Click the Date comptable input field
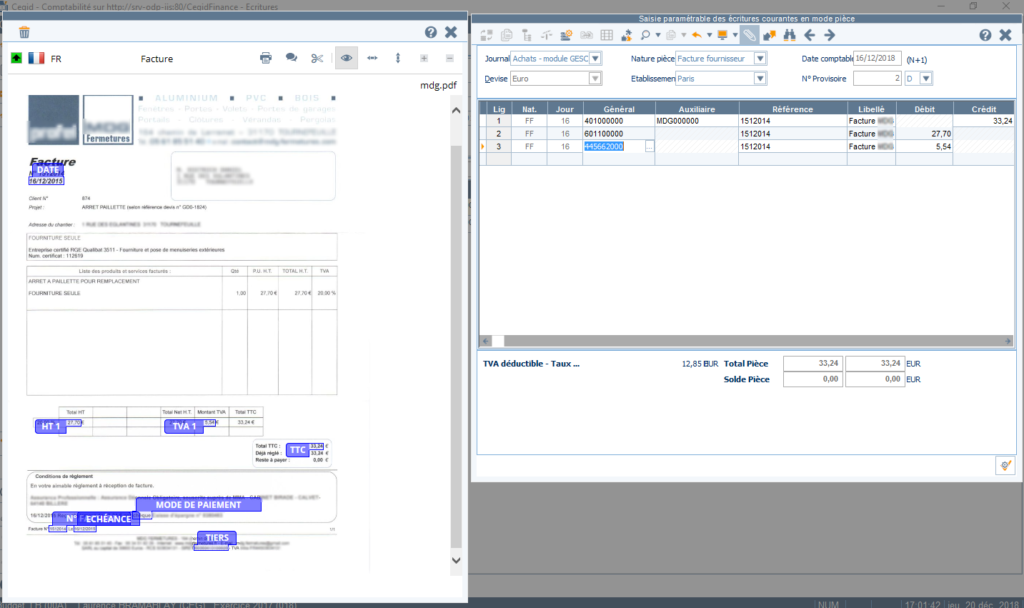The height and width of the screenshot is (608, 1024). [876, 58]
